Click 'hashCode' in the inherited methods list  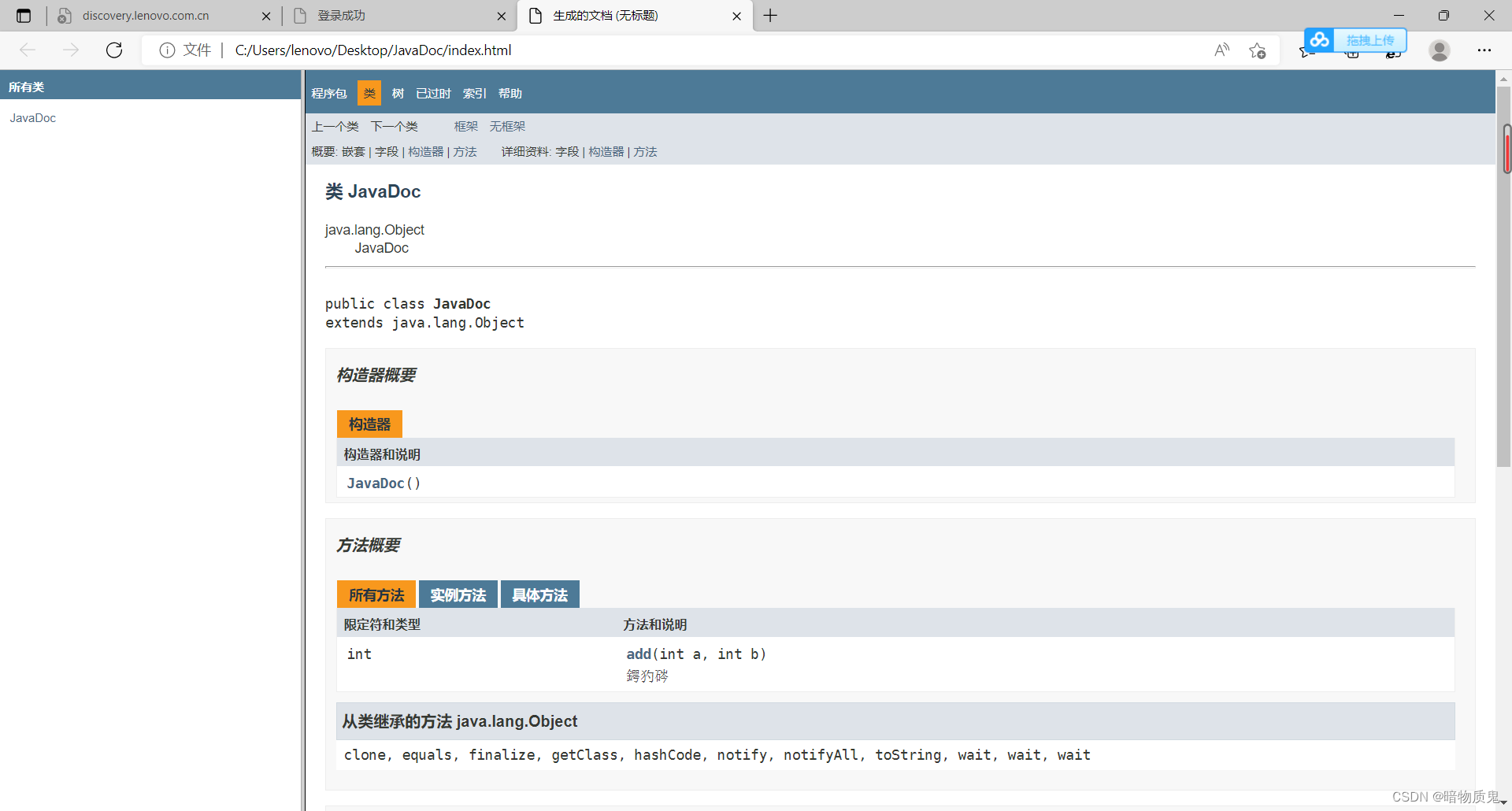[668, 755]
